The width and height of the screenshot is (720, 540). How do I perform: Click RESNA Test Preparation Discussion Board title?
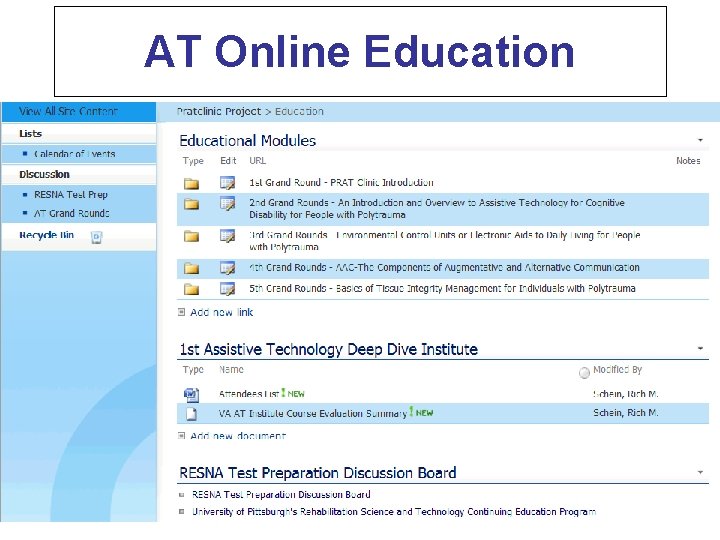318,473
